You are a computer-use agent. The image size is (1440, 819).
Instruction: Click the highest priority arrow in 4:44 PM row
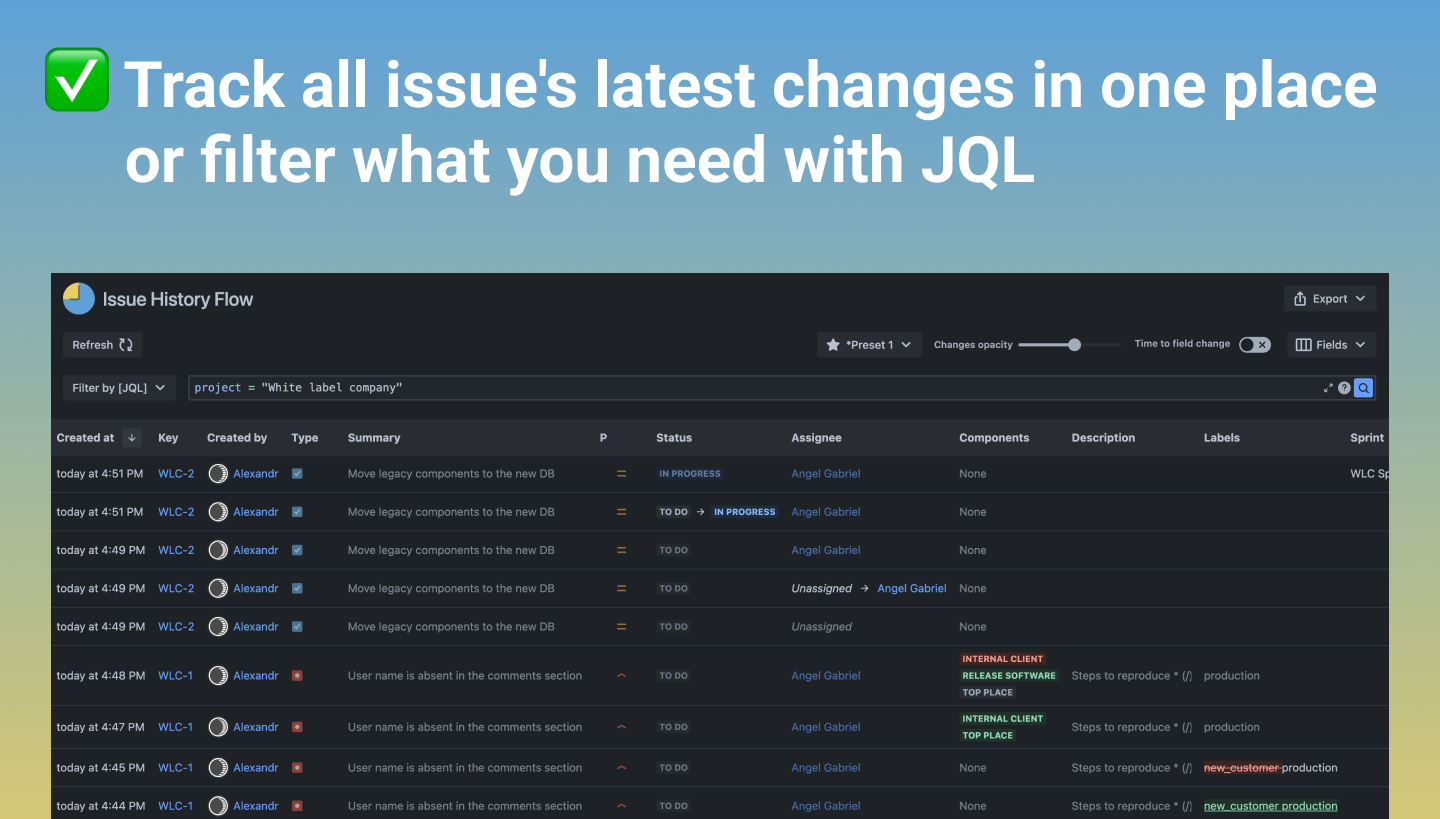point(621,806)
